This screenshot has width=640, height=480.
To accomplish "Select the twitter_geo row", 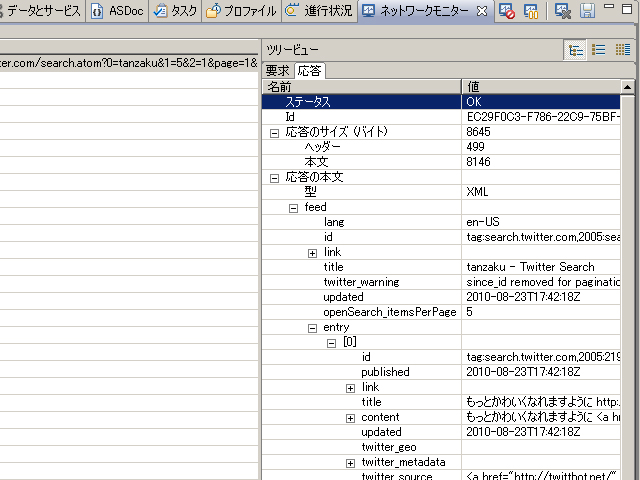I will (x=441, y=447).
